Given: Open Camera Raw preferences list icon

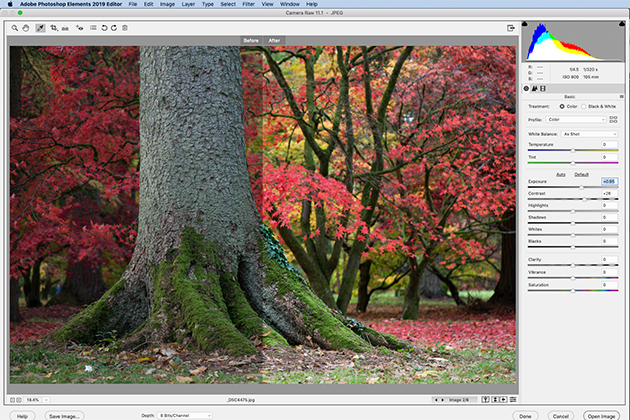Looking at the screenshot, I should point(93,28).
